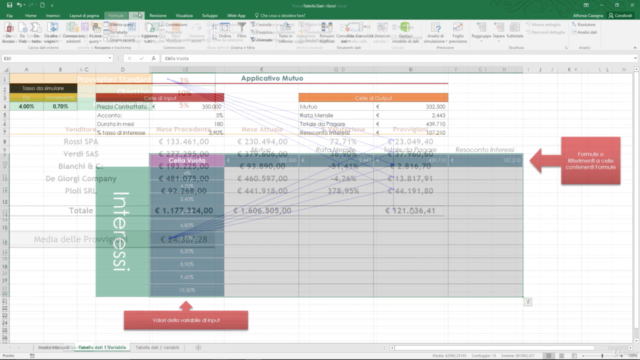Click the quick analysis icon below table
The width and height of the screenshot is (640, 360).
(x=528, y=302)
